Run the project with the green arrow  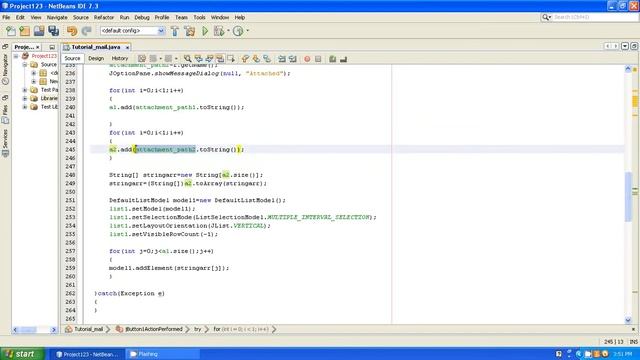[205, 31]
